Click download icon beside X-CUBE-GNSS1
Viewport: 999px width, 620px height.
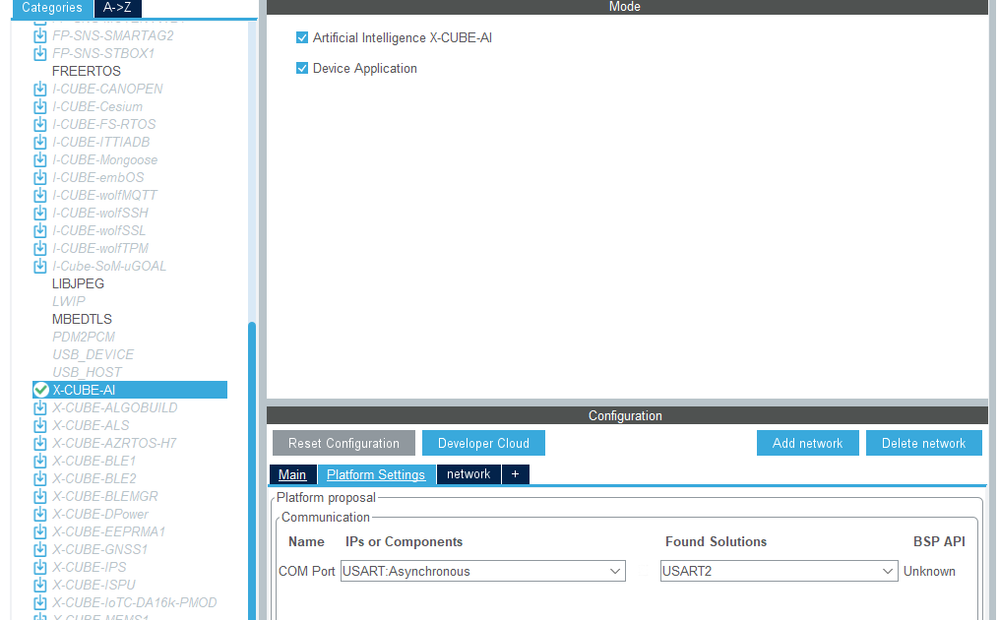click(40, 549)
